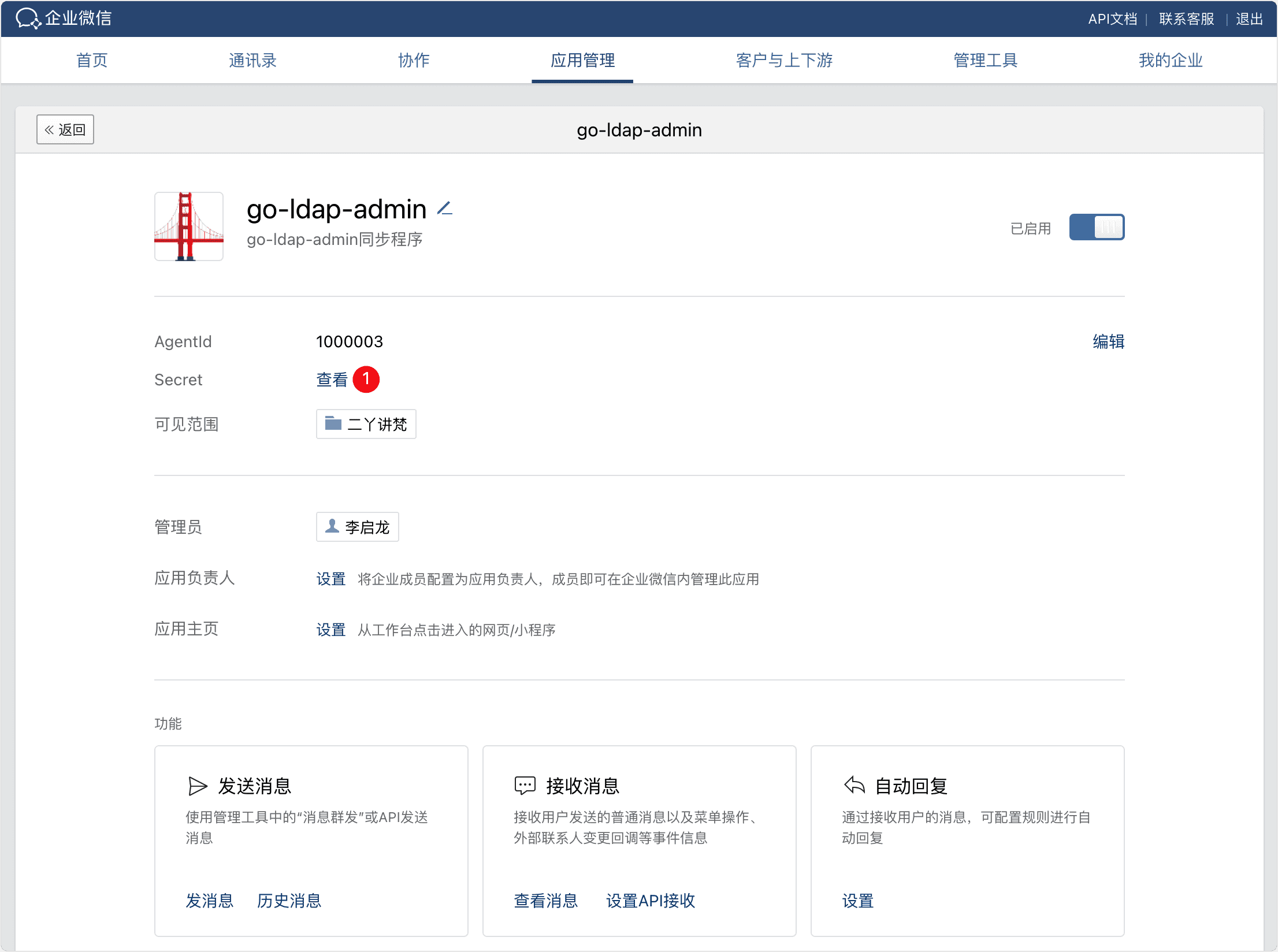The width and height of the screenshot is (1278, 952).
Task: Switch to the 管理工具 tab
Action: [x=986, y=60]
